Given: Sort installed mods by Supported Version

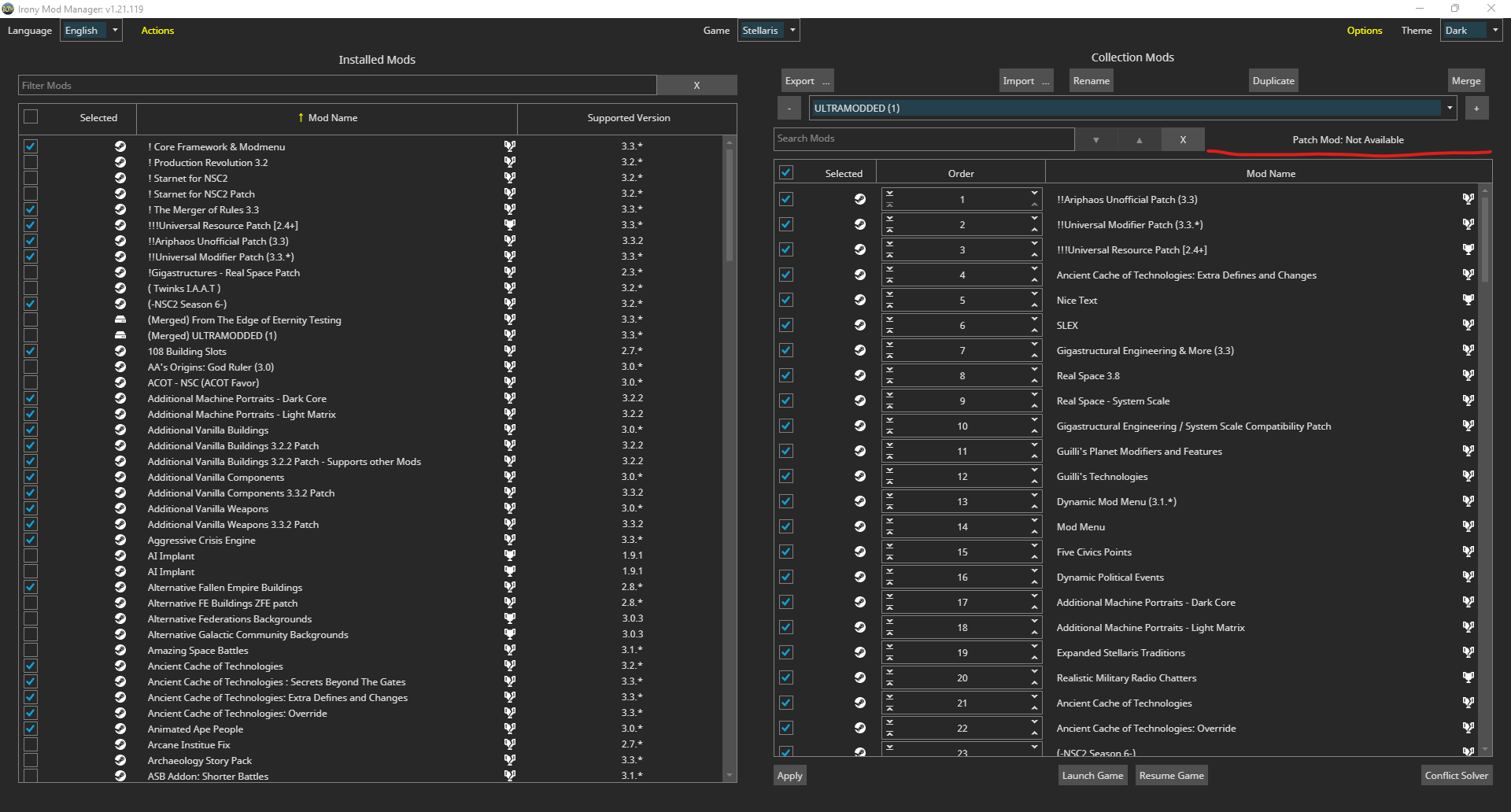Looking at the screenshot, I should (628, 118).
